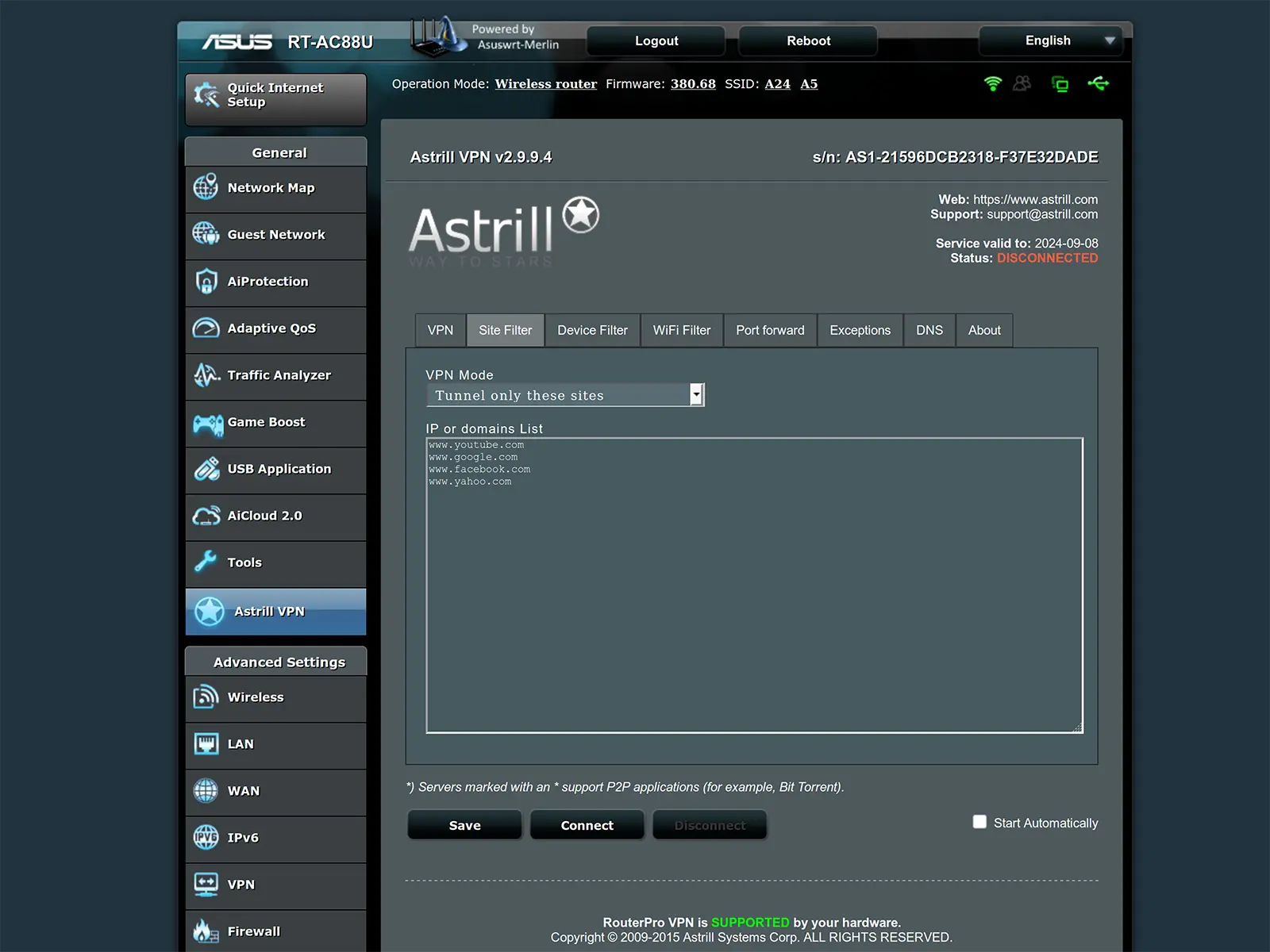Open the WAN globe icon

[206, 790]
